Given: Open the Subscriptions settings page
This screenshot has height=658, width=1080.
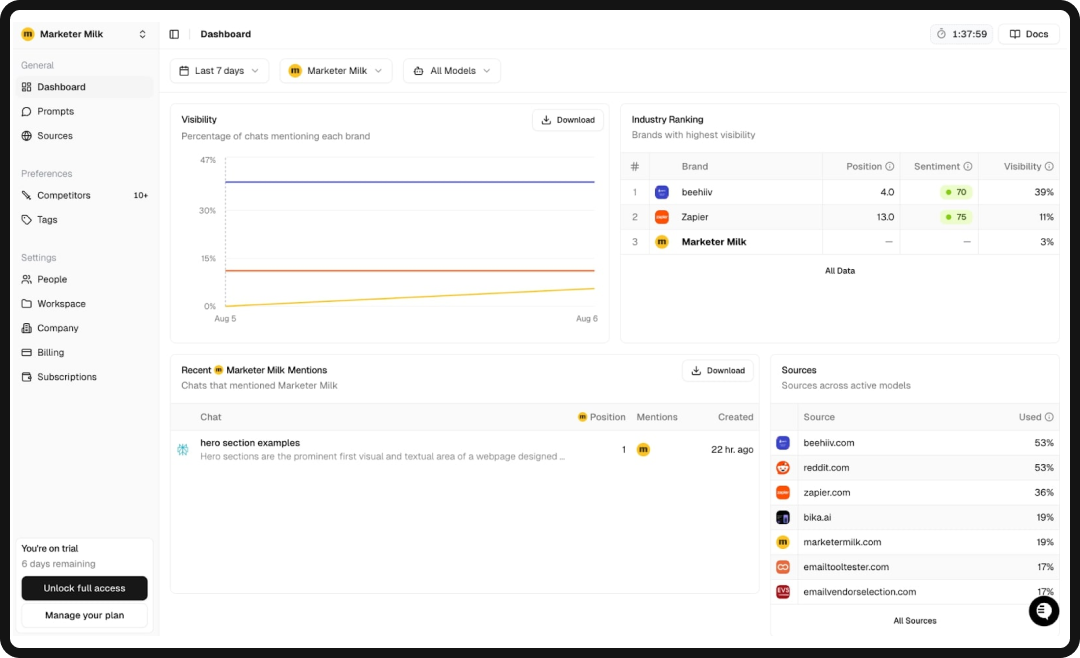Looking at the screenshot, I should pos(66,377).
